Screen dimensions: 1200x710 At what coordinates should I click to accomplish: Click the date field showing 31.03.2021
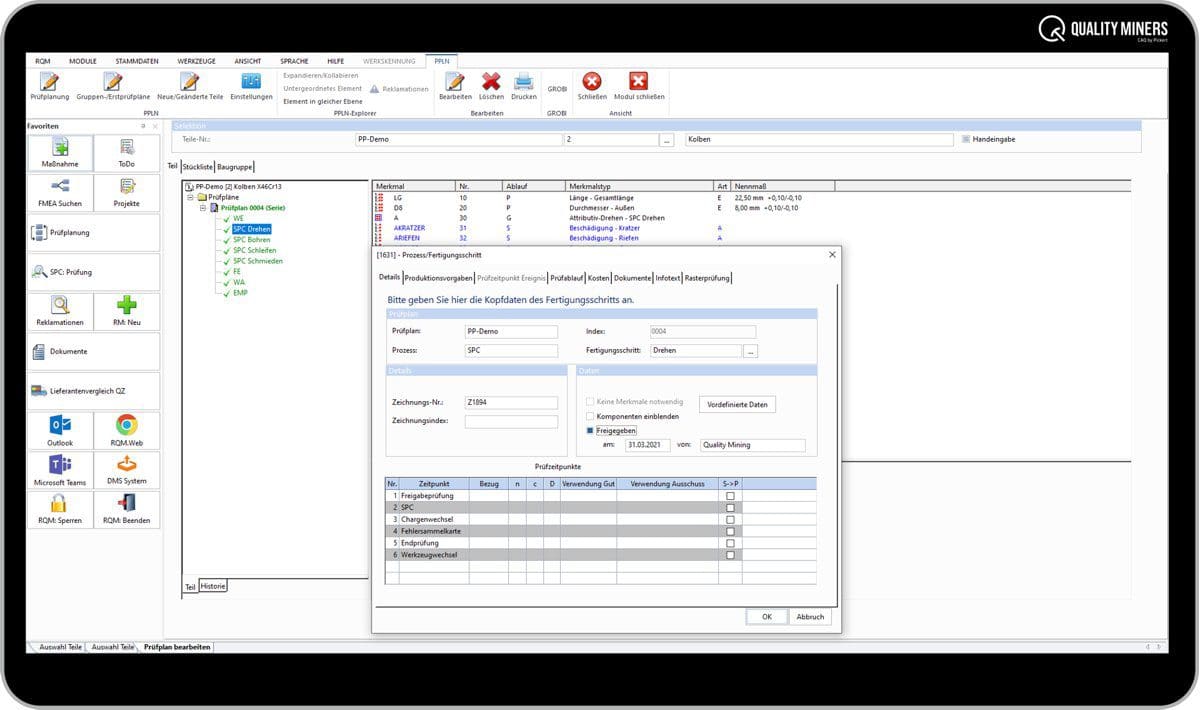(x=648, y=445)
